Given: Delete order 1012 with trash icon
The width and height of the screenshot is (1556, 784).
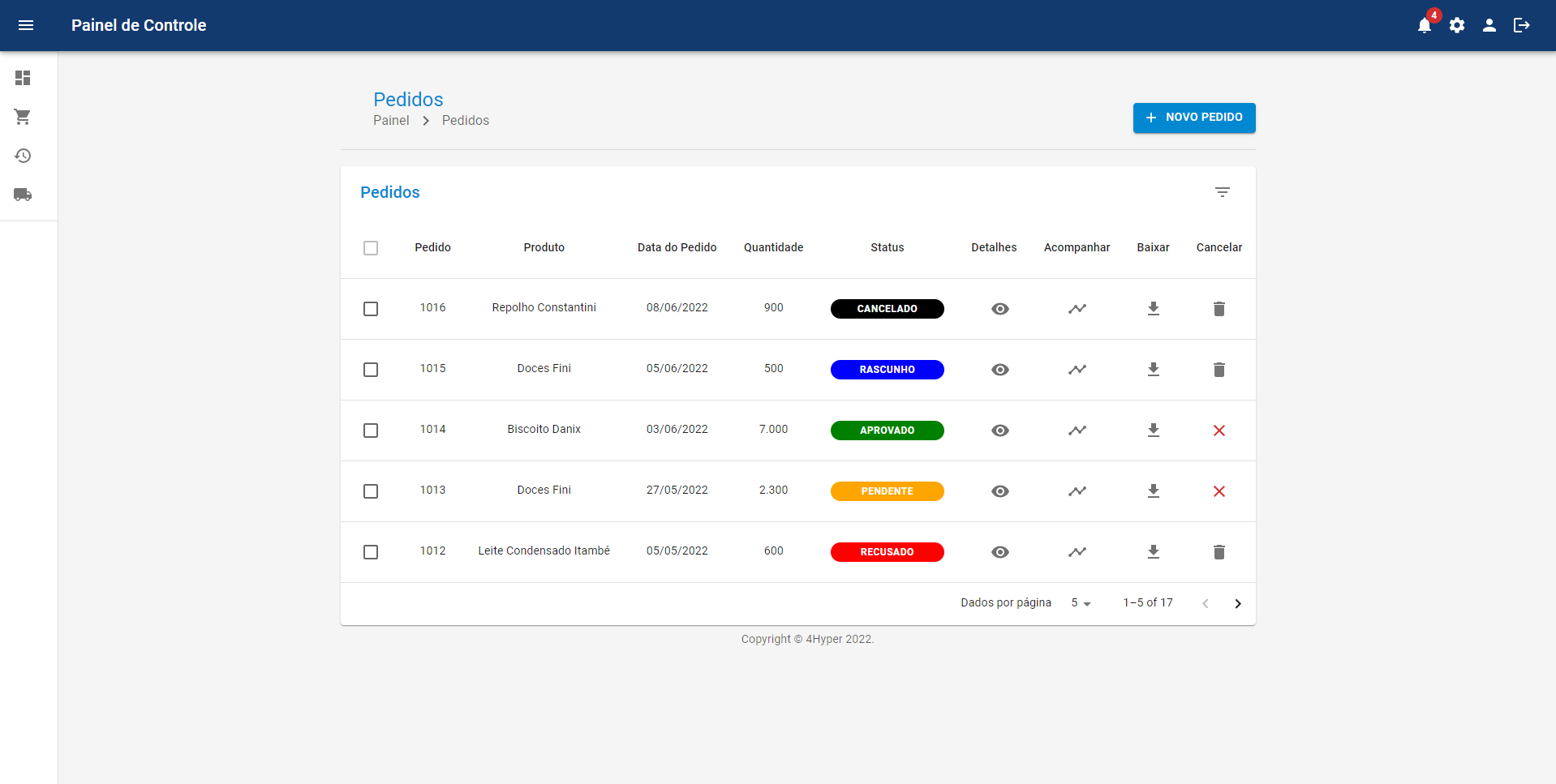Looking at the screenshot, I should pyautogui.click(x=1219, y=552).
